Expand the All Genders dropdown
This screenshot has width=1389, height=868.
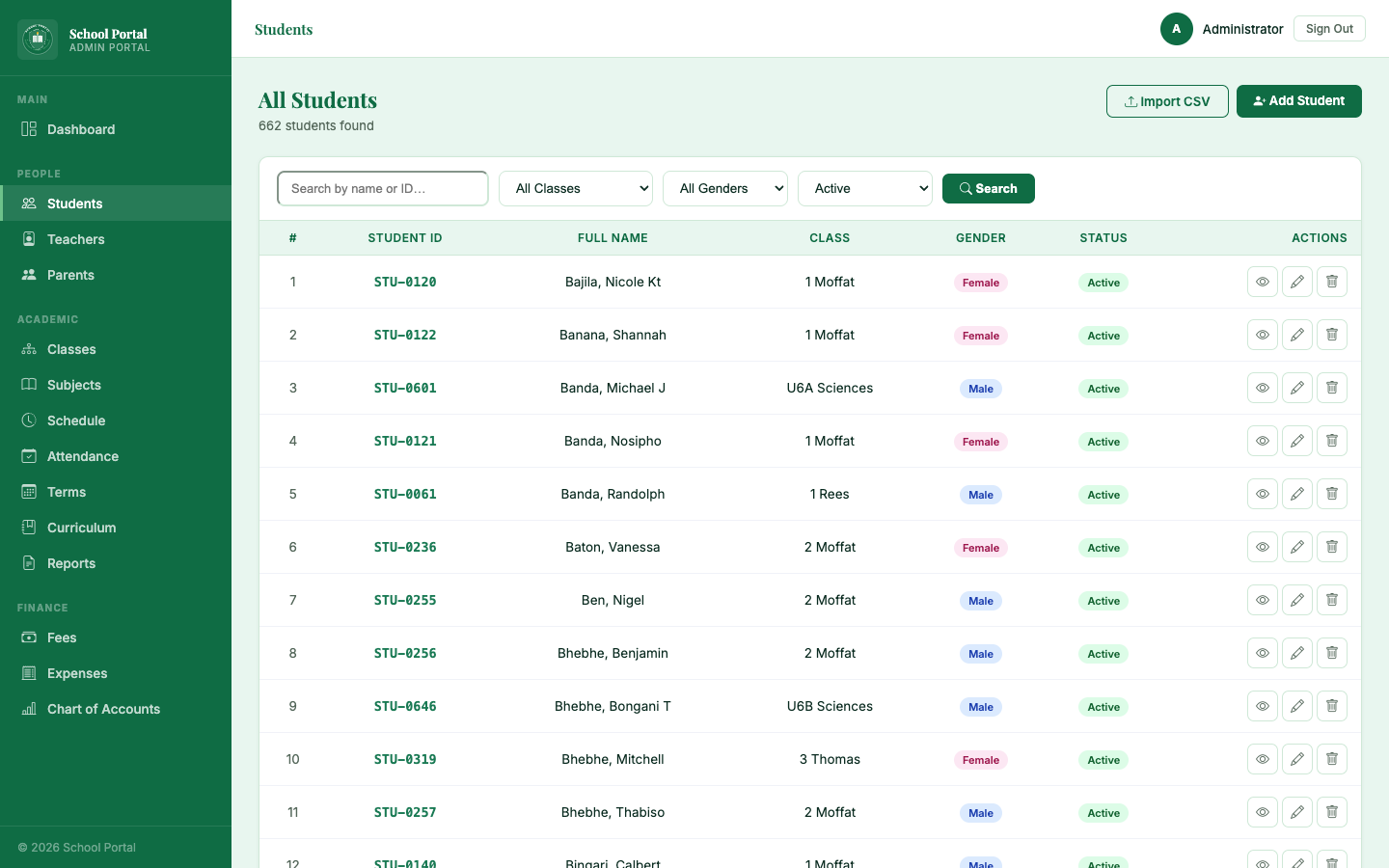pyautogui.click(x=725, y=189)
